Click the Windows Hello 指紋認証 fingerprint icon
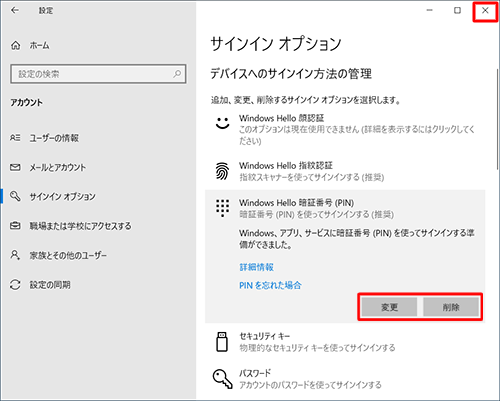 222,171
